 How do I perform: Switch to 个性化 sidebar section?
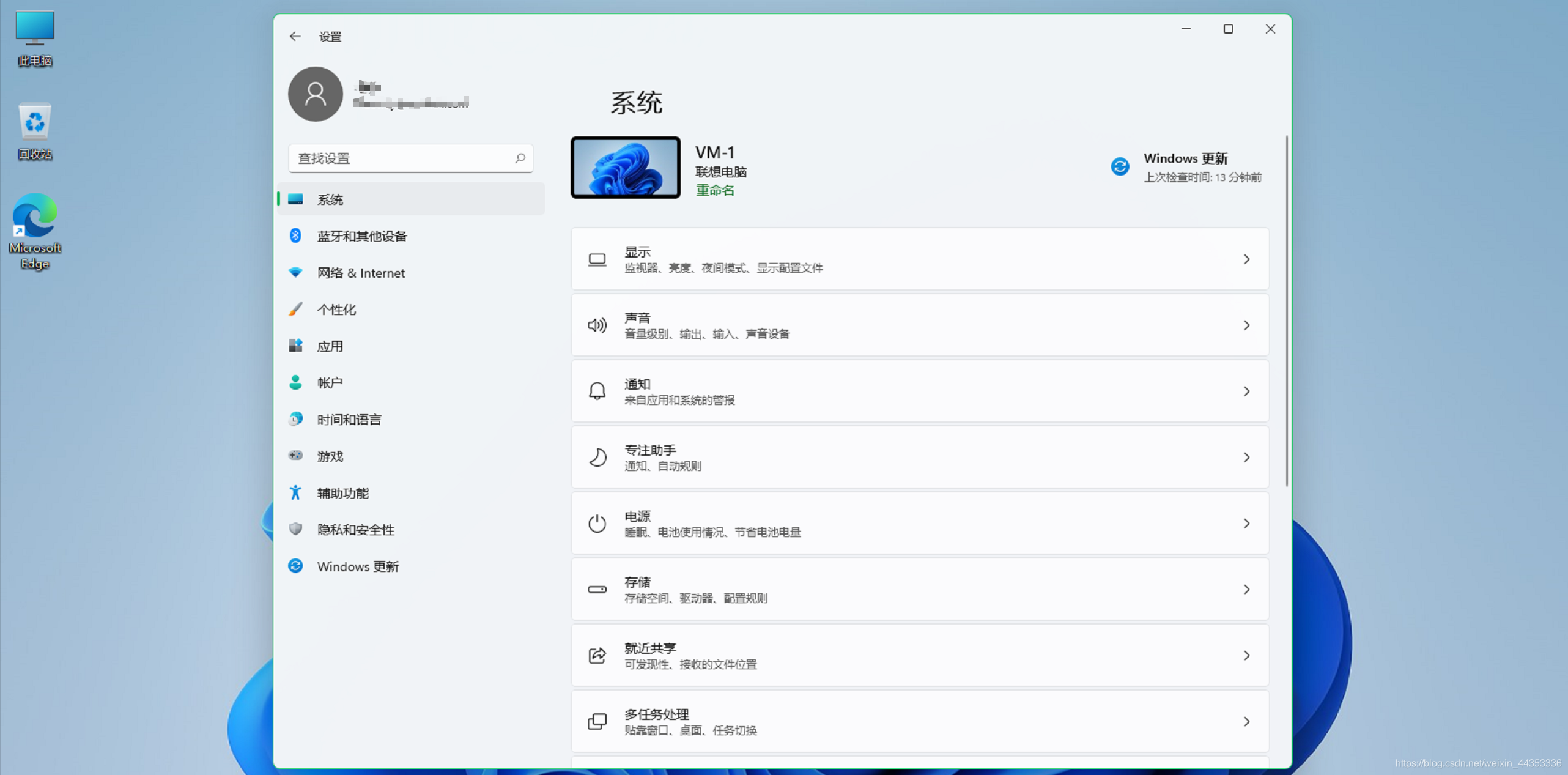tap(336, 310)
